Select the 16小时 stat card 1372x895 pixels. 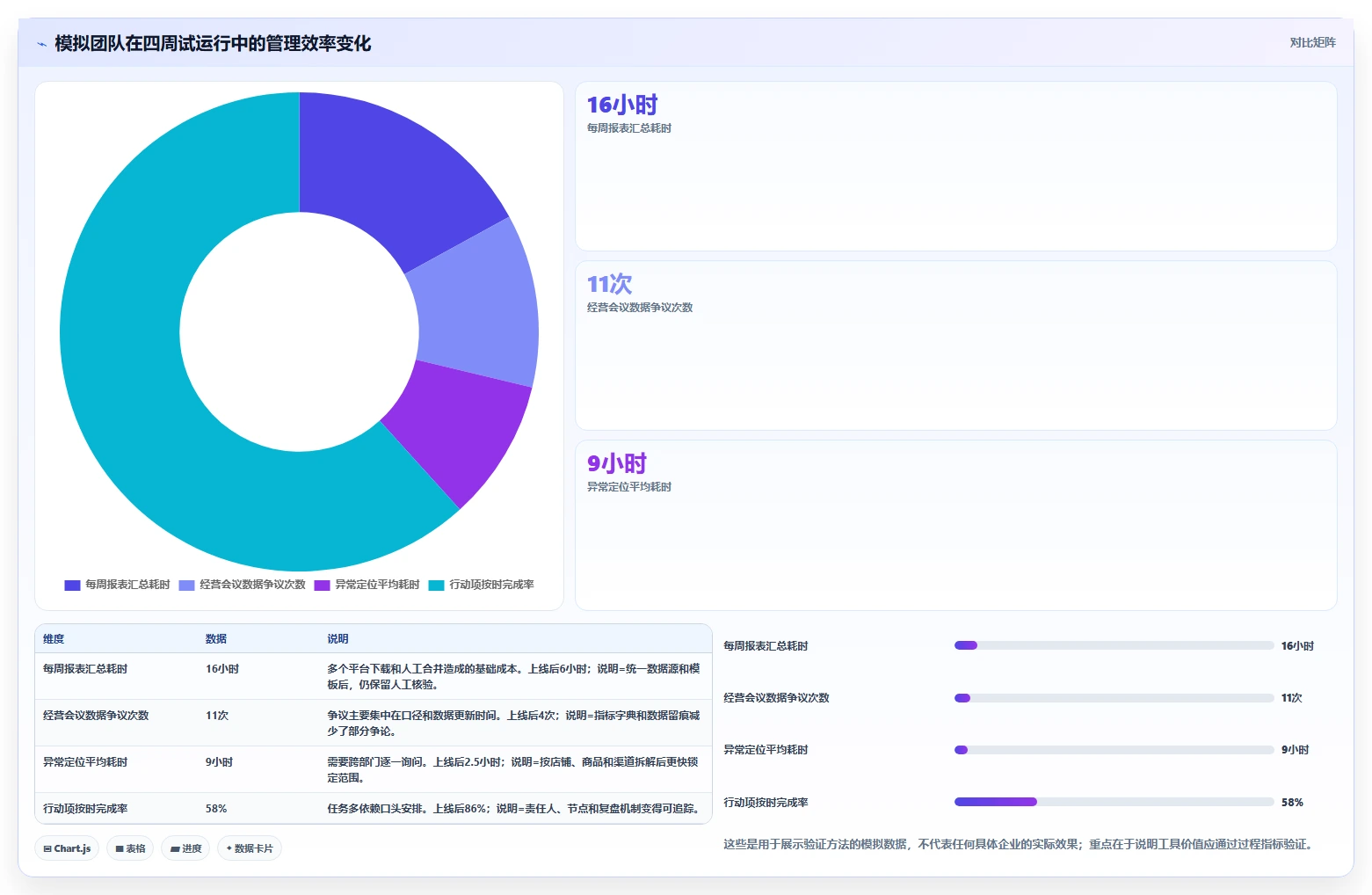956,166
